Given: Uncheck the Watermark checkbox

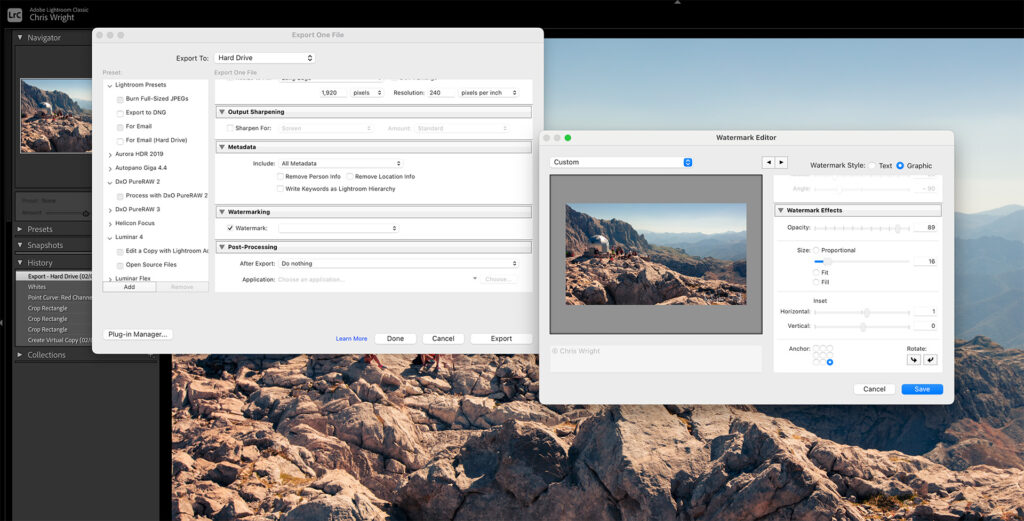Looking at the screenshot, I should (x=230, y=228).
